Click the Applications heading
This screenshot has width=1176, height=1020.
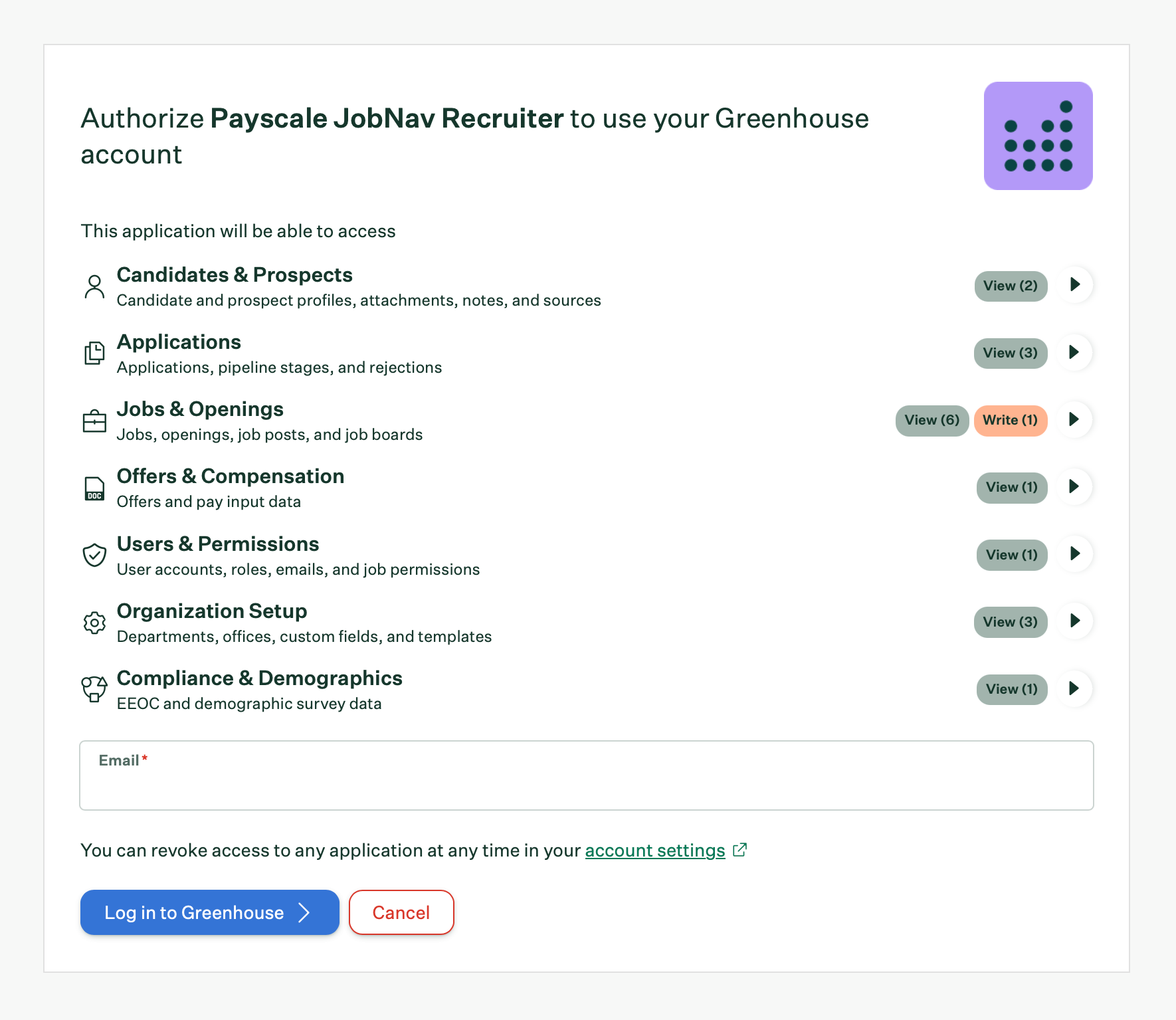pyautogui.click(x=179, y=342)
